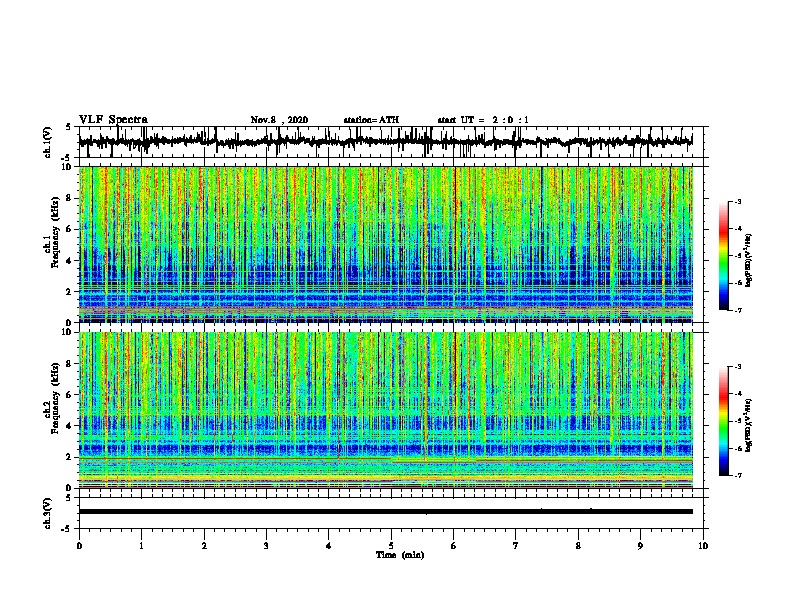Click time axis tick label "0"

click(79, 546)
